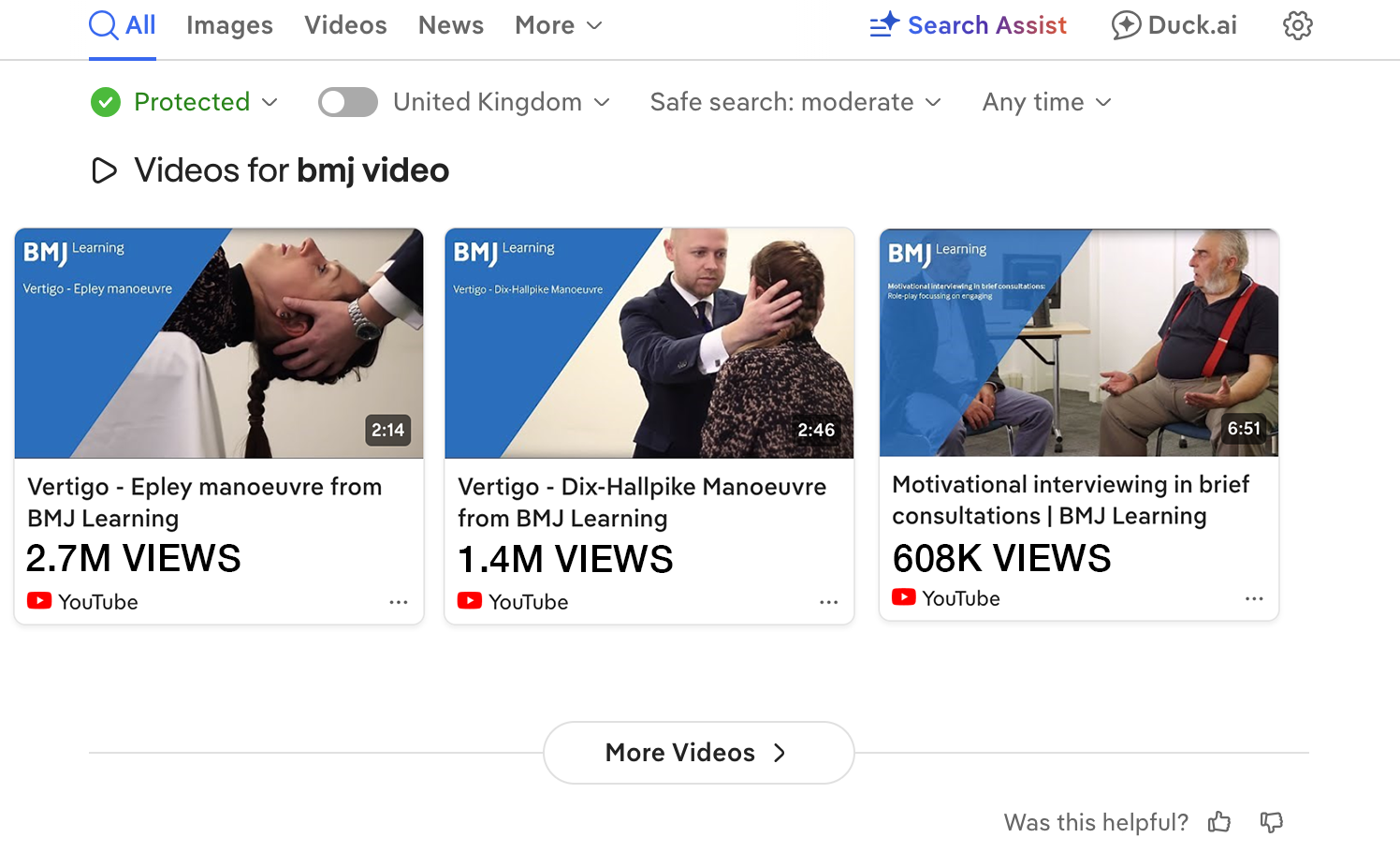1400x867 pixels.
Task: Click thumbs up feedback icon
Action: tap(1219, 822)
